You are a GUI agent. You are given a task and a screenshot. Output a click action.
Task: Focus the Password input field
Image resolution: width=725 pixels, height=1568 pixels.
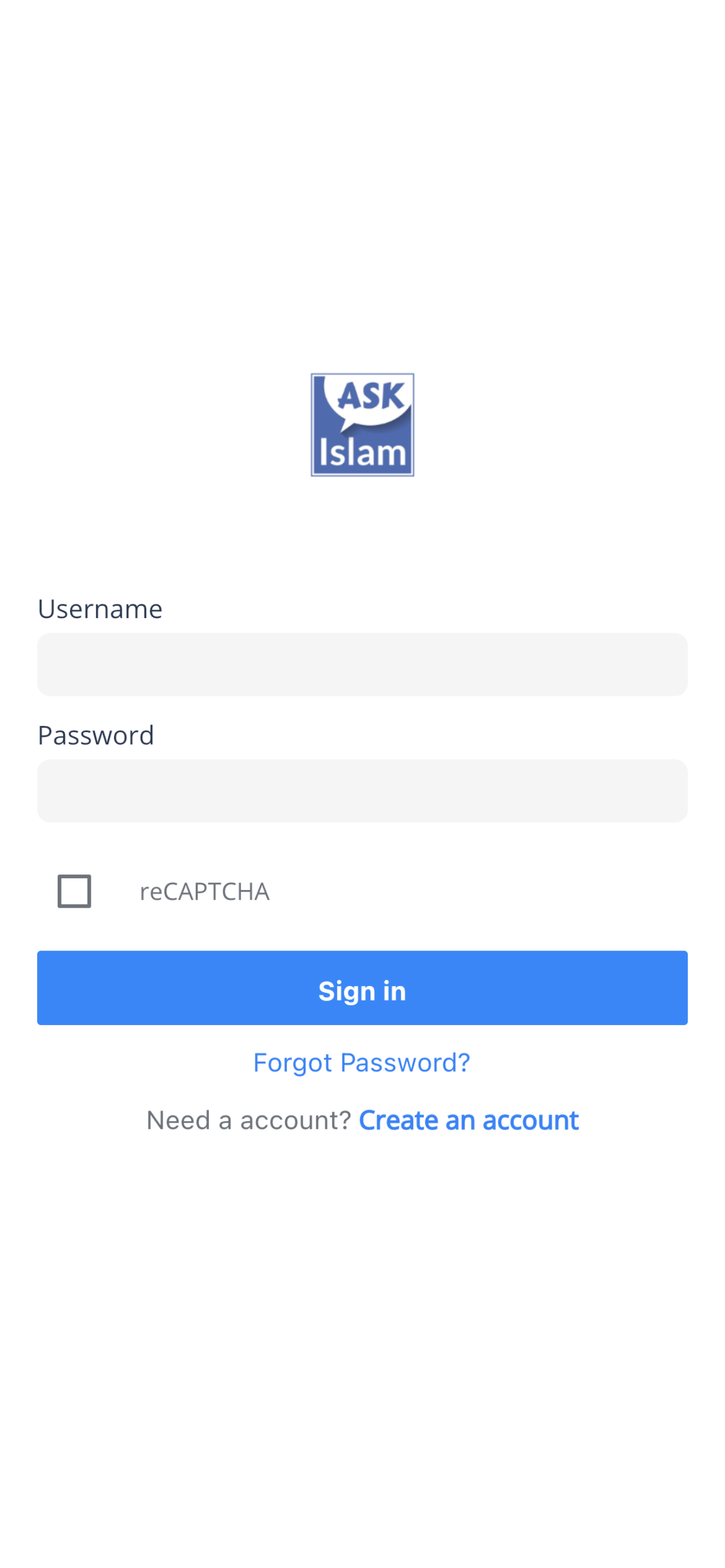coord(362,791)
